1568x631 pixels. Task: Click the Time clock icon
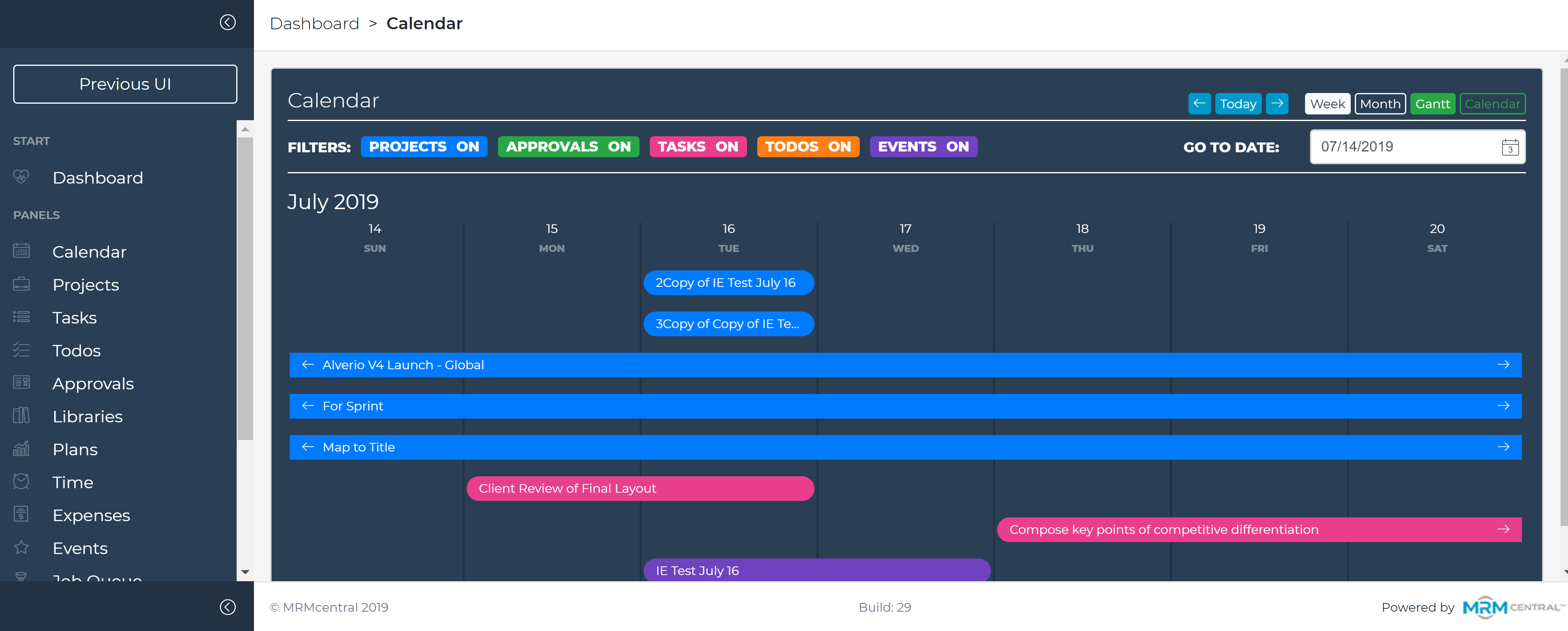click(21, 481)
